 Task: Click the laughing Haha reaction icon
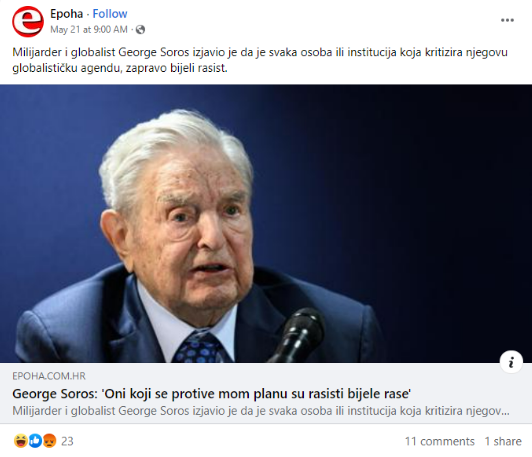21,441
